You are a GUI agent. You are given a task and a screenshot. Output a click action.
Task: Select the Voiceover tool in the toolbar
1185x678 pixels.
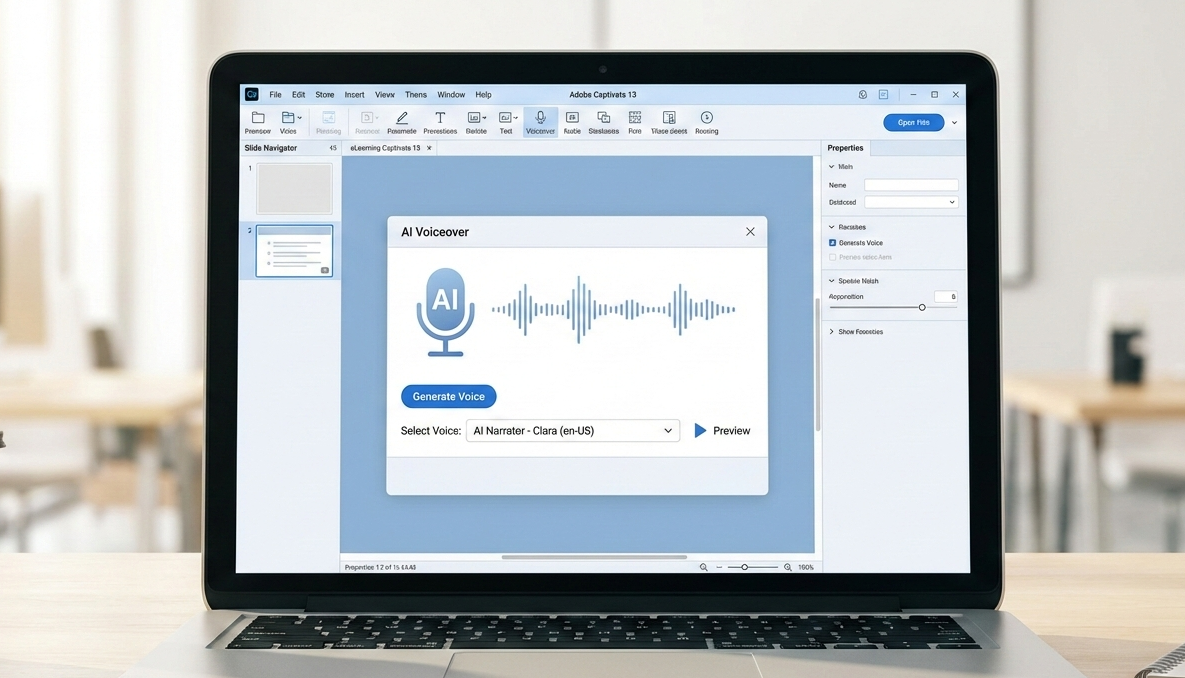(x=540, y=121)
